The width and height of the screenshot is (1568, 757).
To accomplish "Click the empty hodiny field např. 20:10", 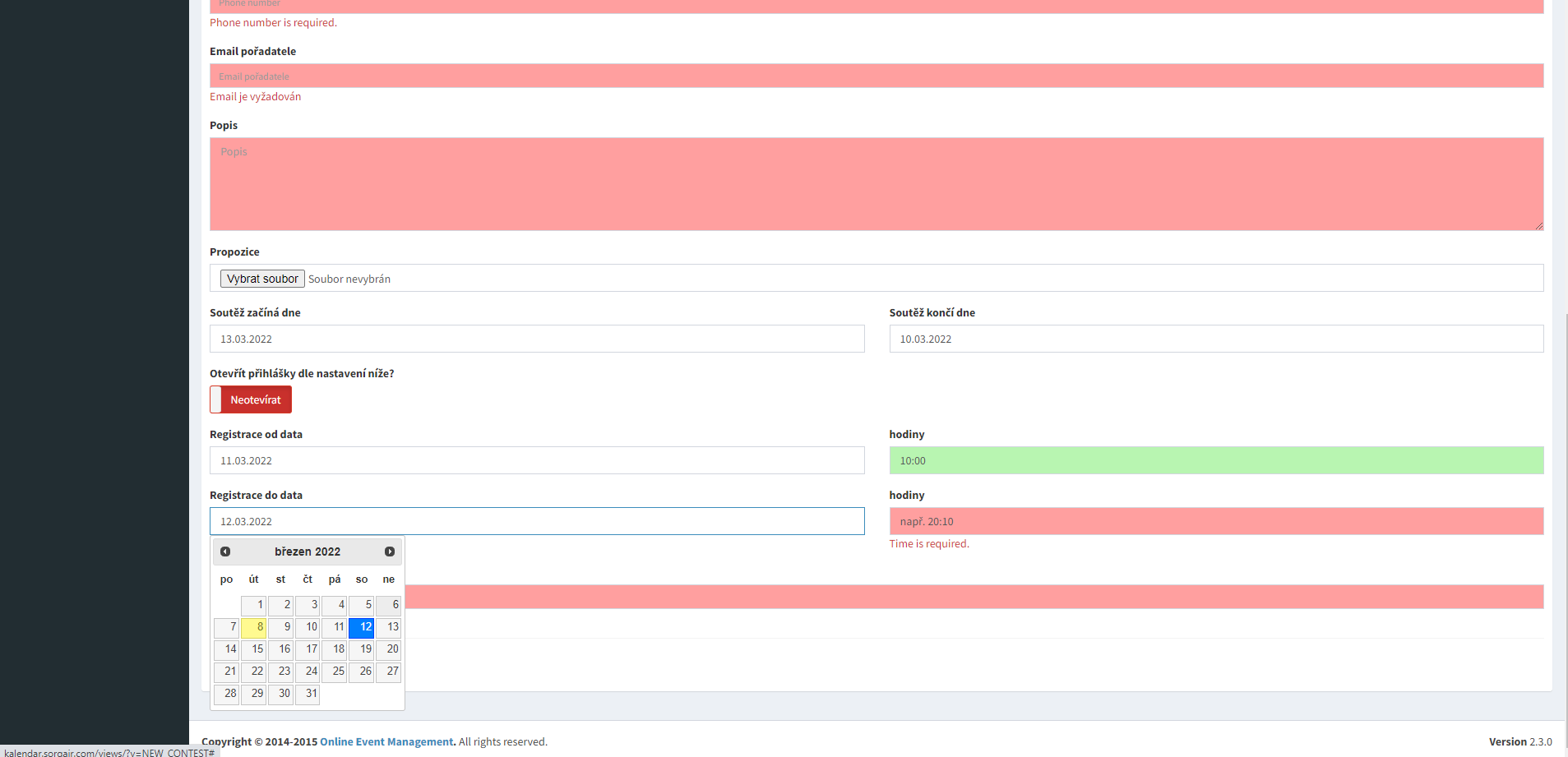I will point(1216,521).
